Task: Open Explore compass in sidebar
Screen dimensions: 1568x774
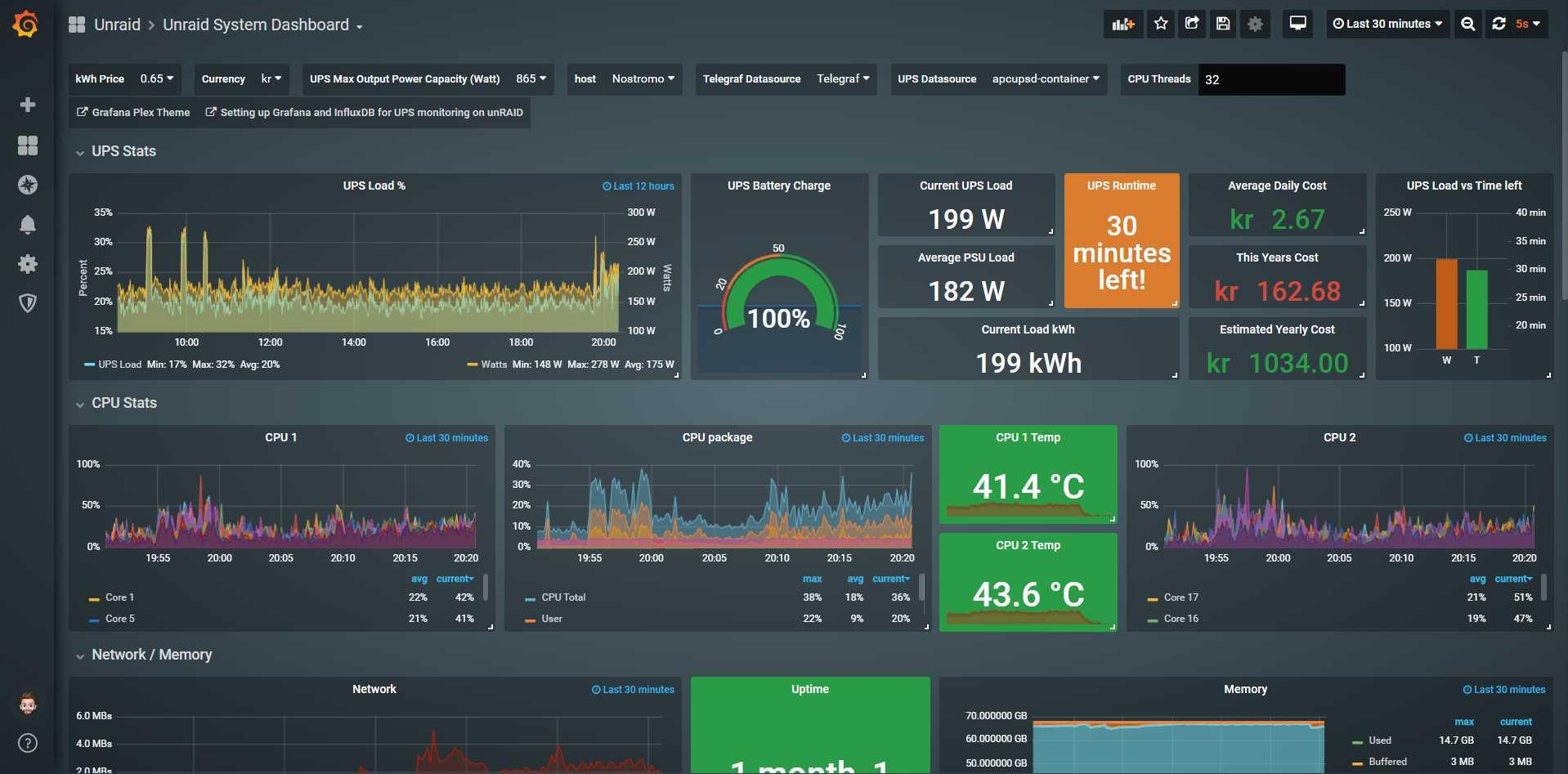Action: (x=28, y=185)
